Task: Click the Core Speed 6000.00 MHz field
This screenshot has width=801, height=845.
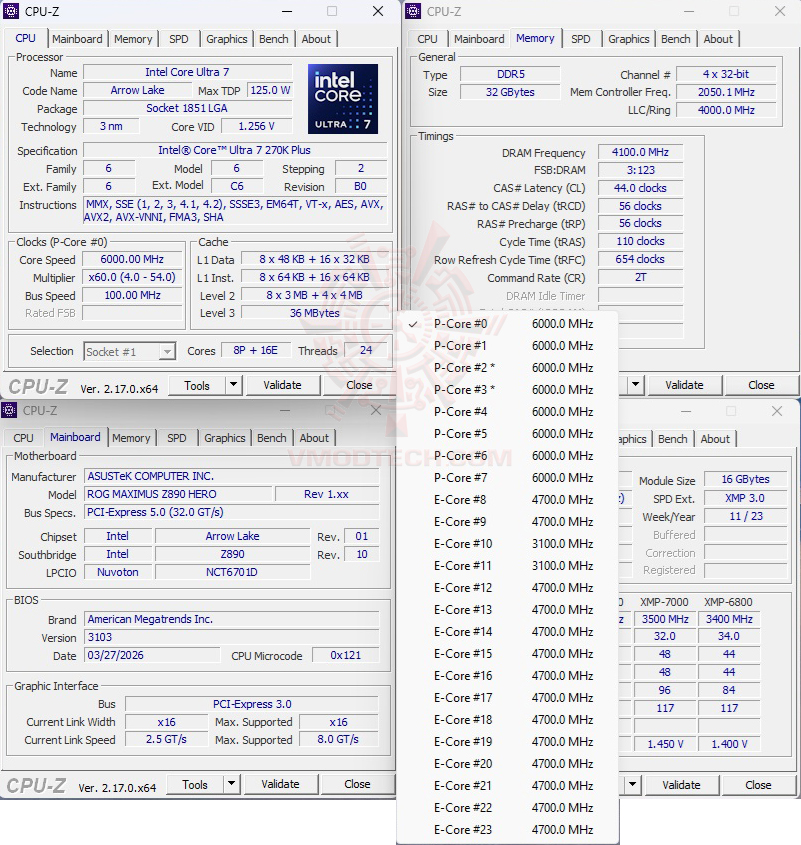Action: [132, 259]
